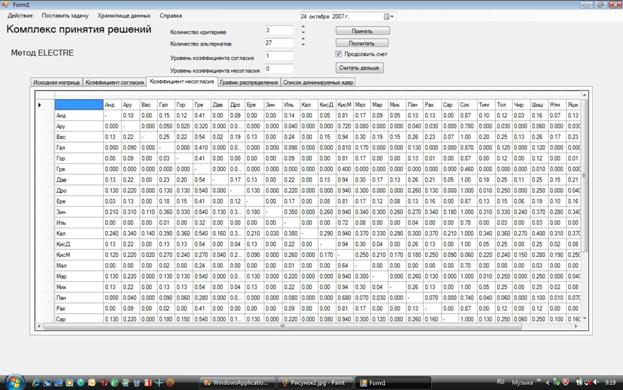Select the "Анд" column header

[x=112, y=105]
